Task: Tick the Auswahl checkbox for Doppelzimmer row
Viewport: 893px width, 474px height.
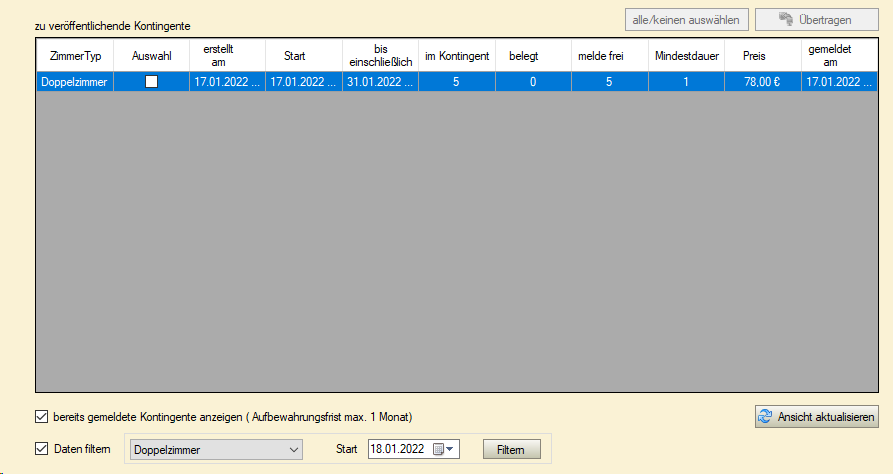Action: 152,83
